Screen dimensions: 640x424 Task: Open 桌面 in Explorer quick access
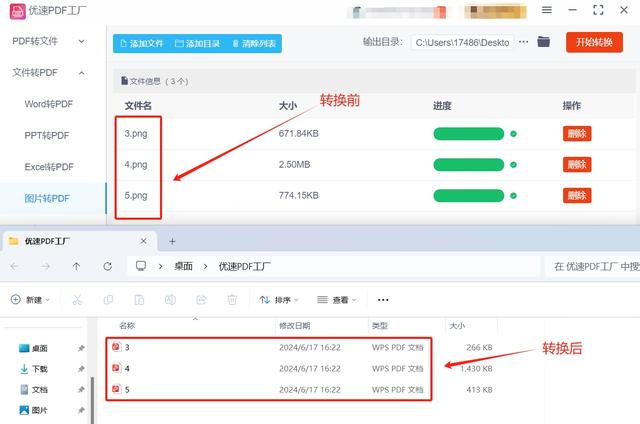[x=33, y=348]
